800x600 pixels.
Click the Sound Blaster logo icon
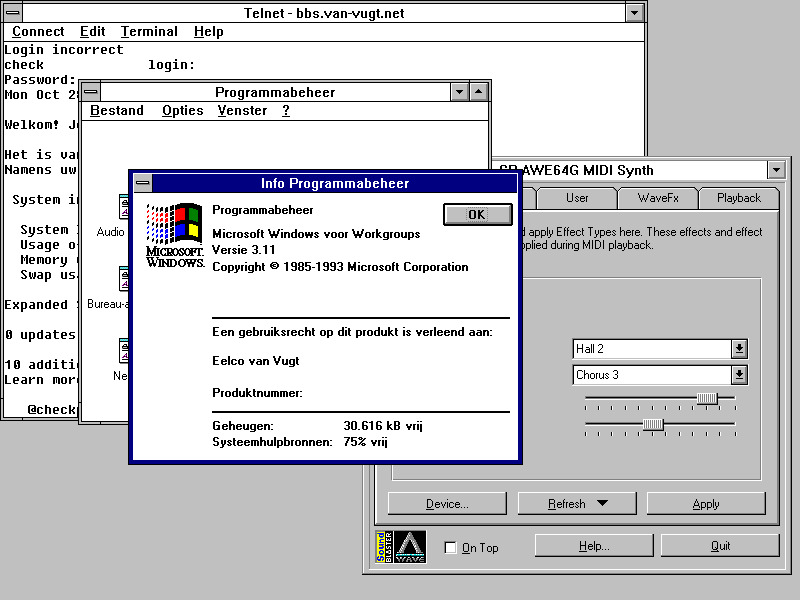click(x=383, y=547)
